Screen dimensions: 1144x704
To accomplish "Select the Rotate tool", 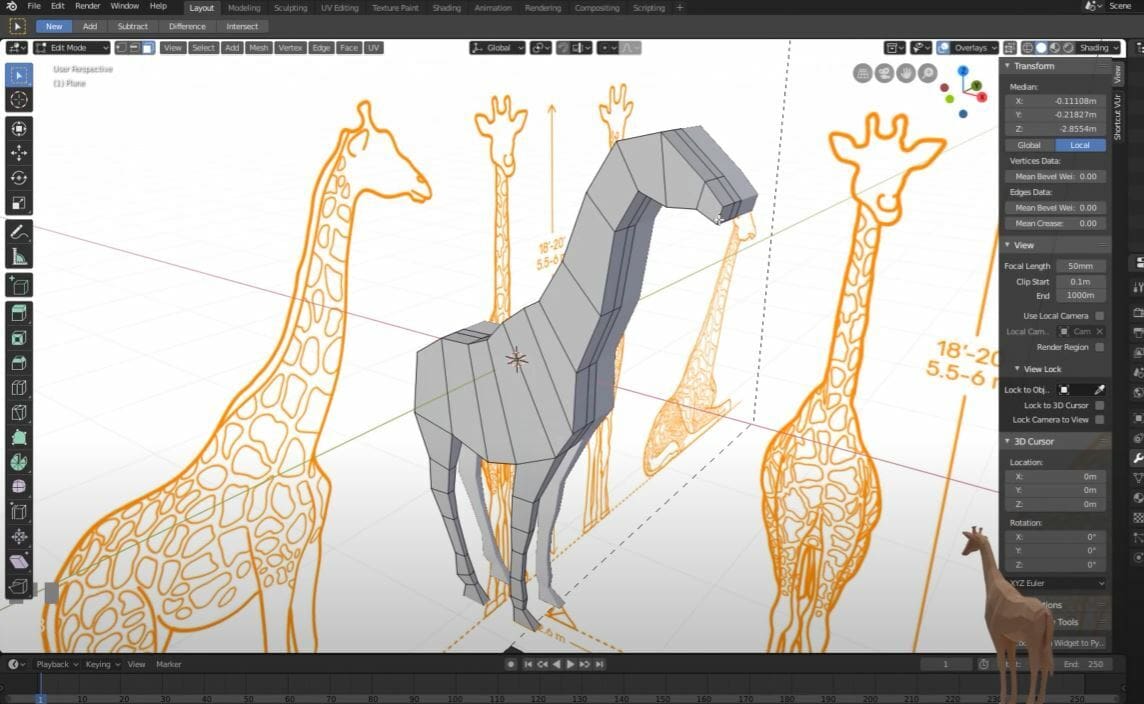I will (x=19, y=178).
